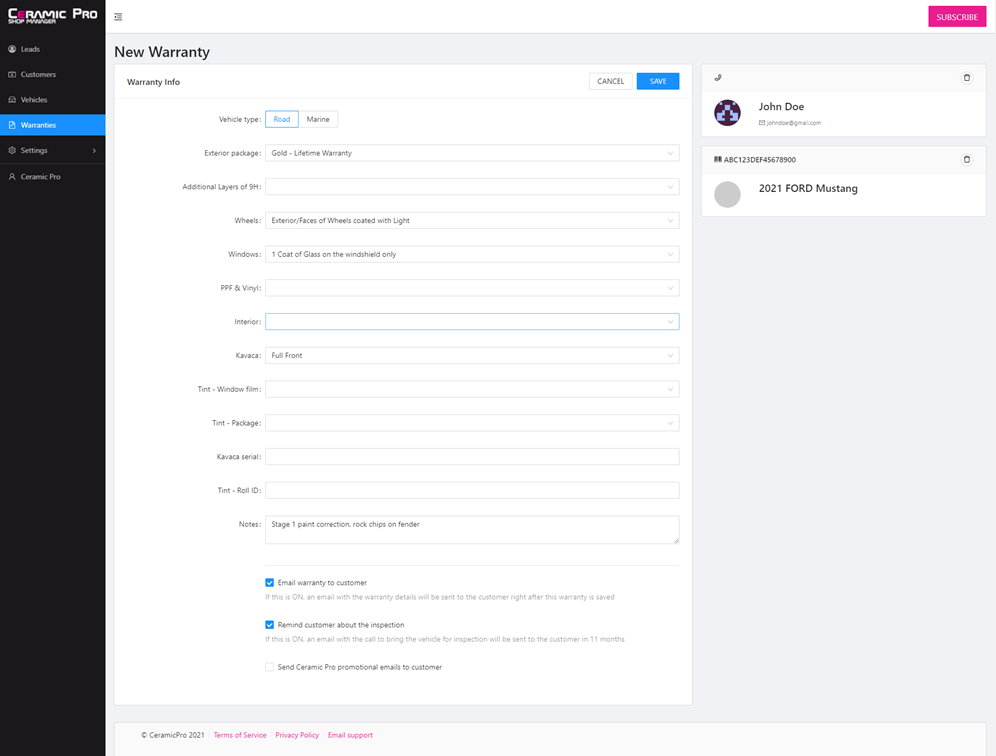Screen dimensions: 996x756
Task: Open Terms of Service link
Action: pyautogui.click(x=240, y=735)
